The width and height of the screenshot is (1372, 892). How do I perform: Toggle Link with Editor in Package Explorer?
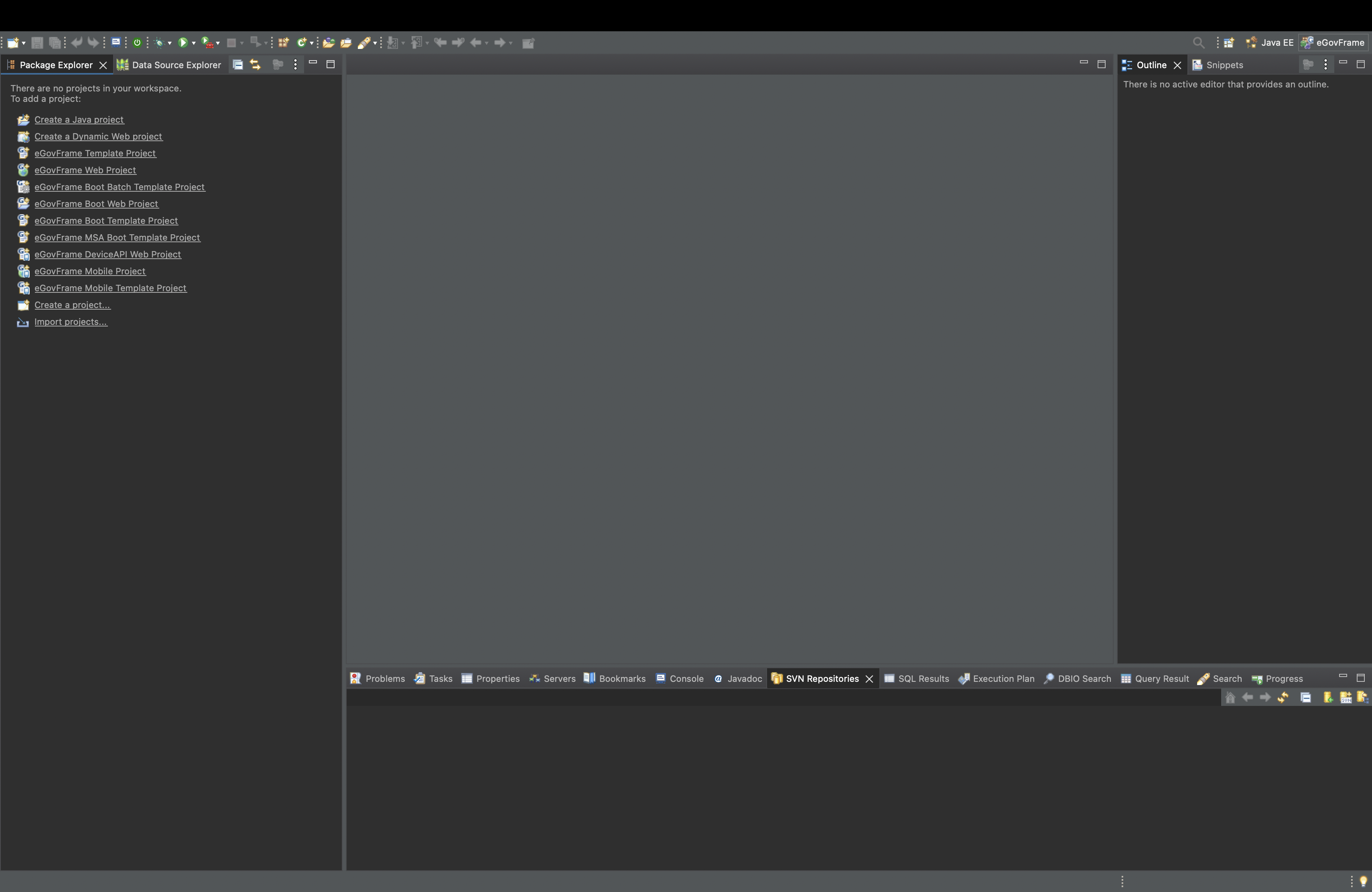click(x=256, y=65)
